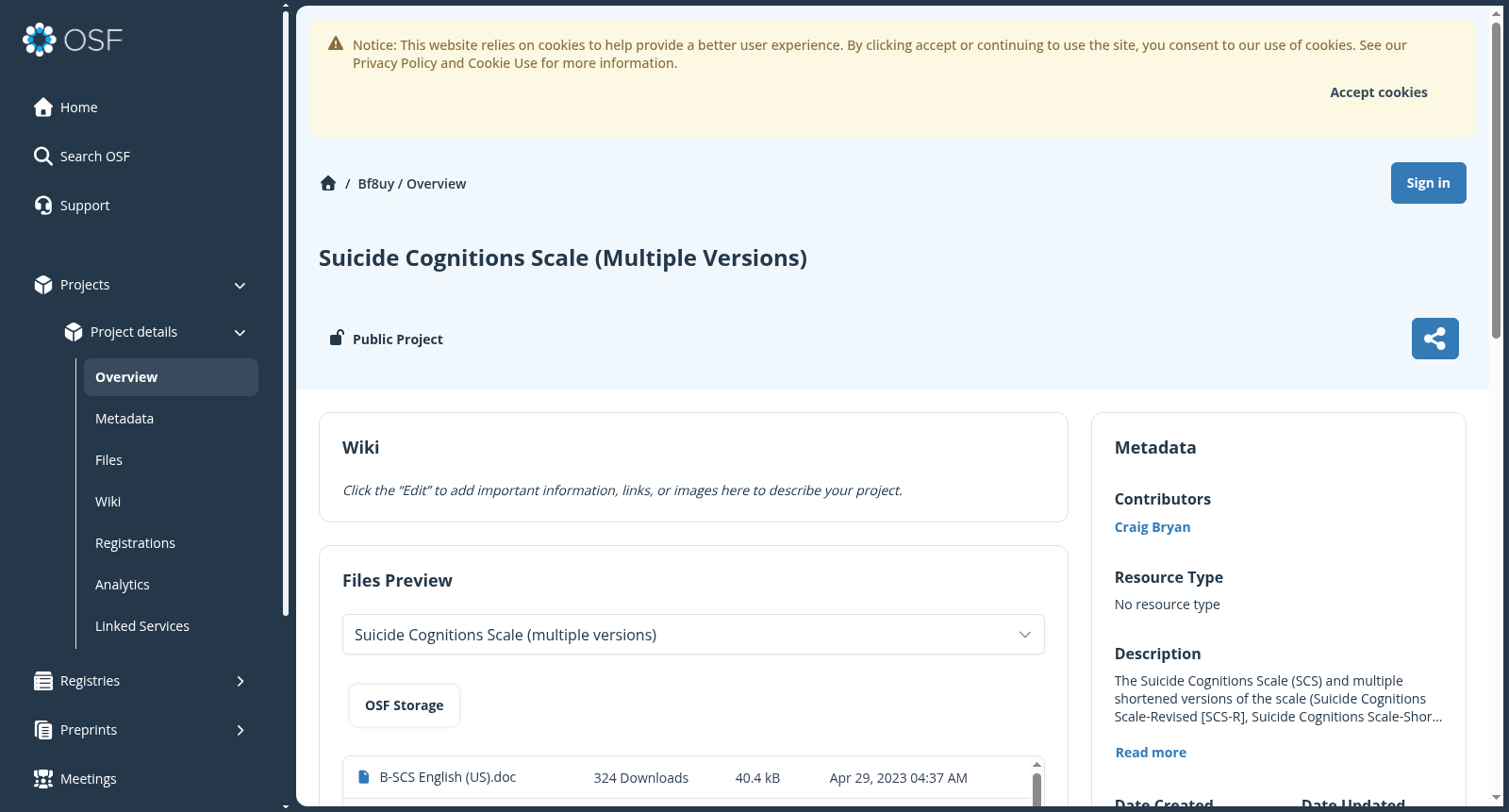Screen dimensions: 1509x812
Task: Click the Sign in button
Action: pos(1428,183)
